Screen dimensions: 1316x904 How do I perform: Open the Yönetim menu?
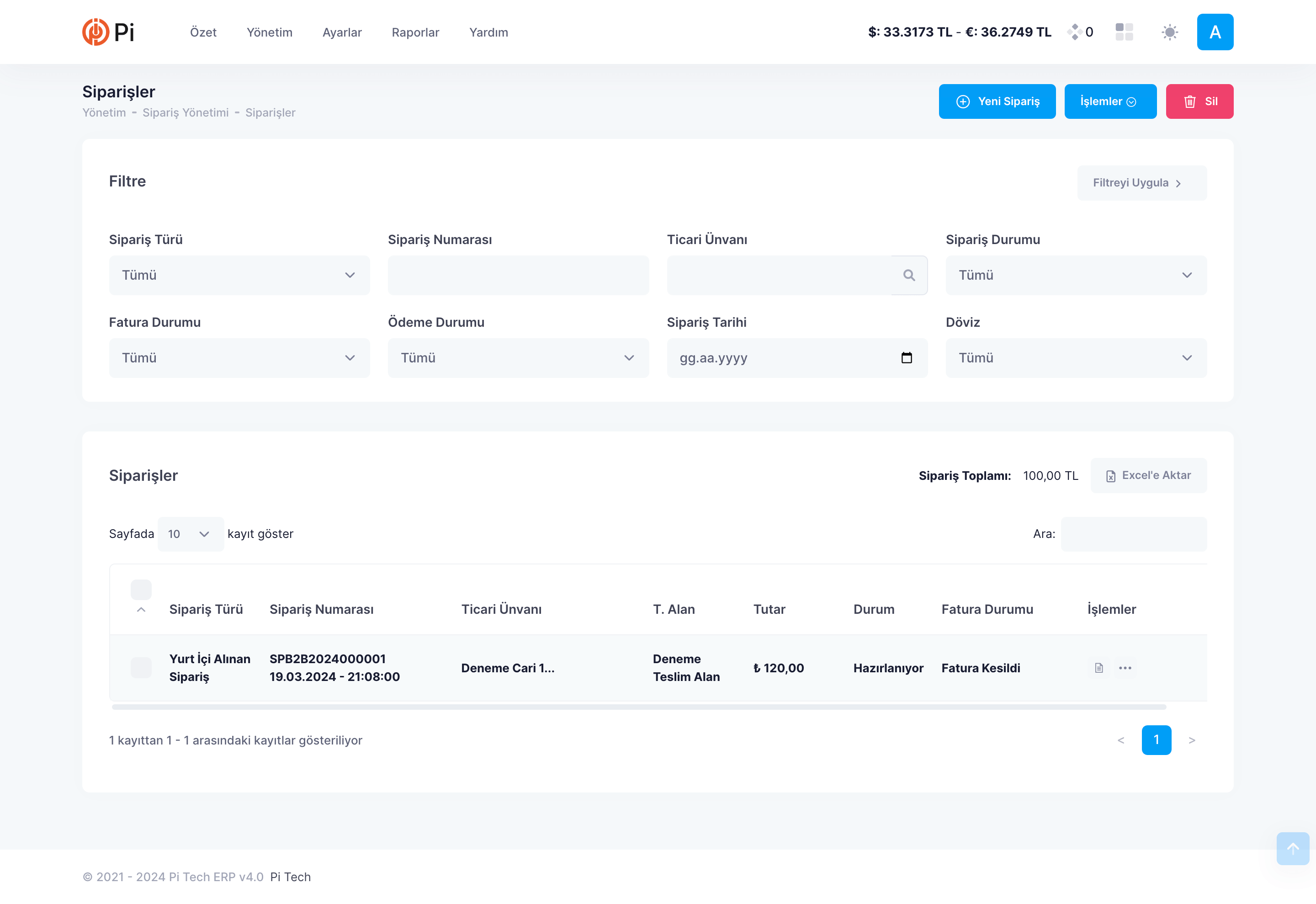(270, 32)
